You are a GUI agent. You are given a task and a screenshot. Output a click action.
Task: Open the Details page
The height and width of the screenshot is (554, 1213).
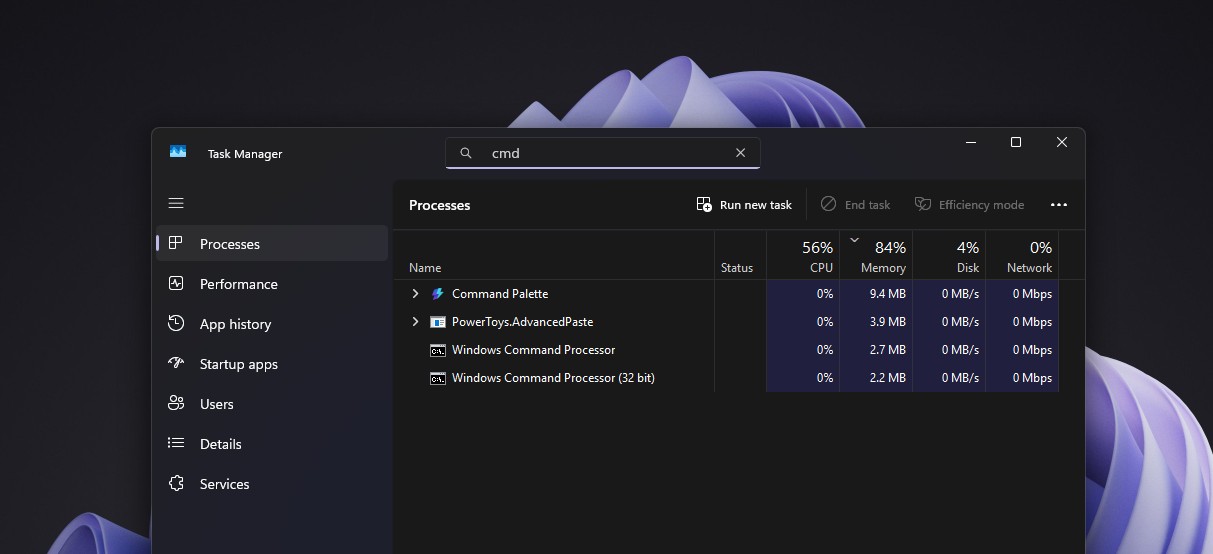point(272,444)
